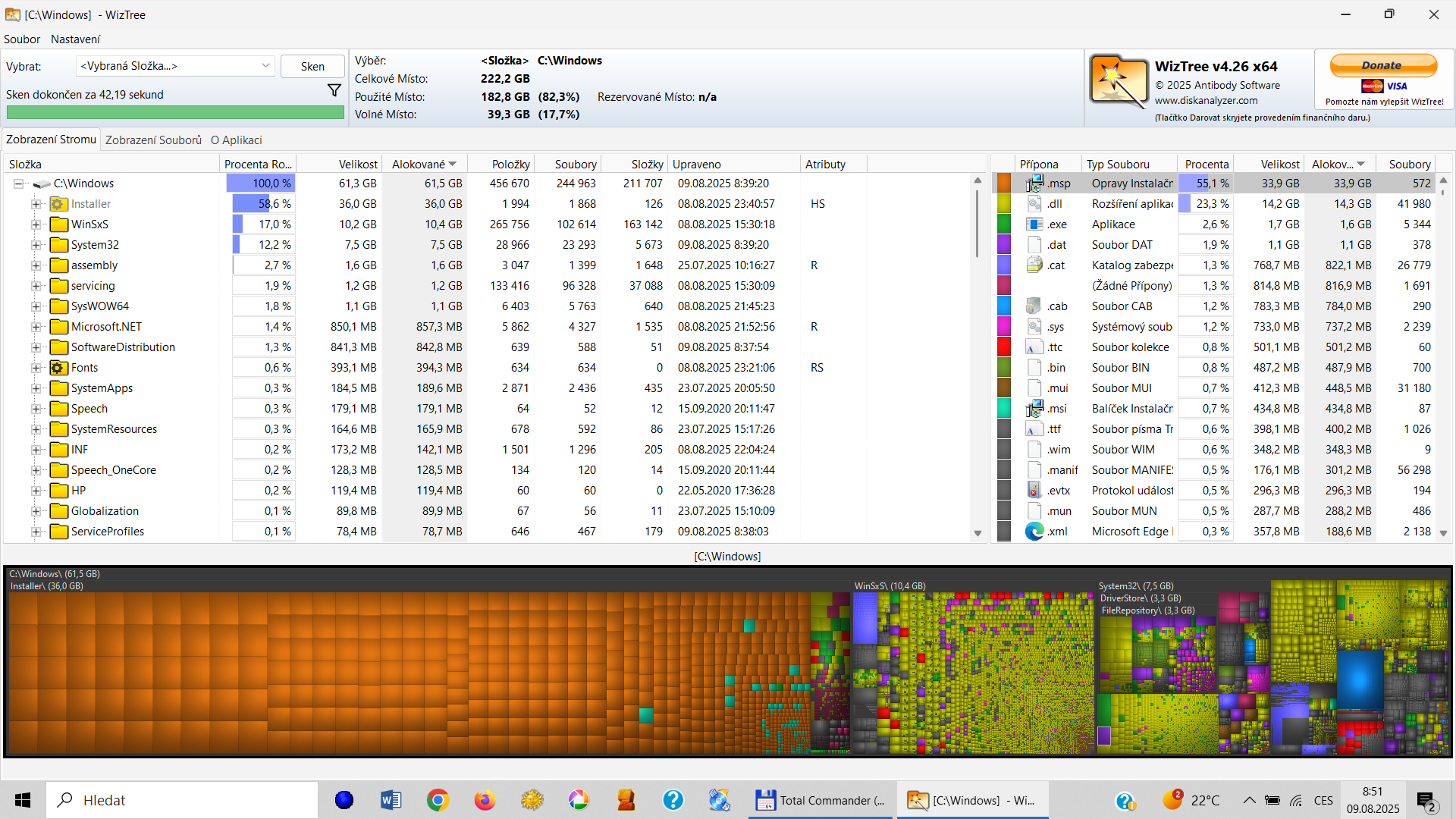The image size is (1456, 819).
Task: Open the Nastavení menu
Action: (75, 39)
